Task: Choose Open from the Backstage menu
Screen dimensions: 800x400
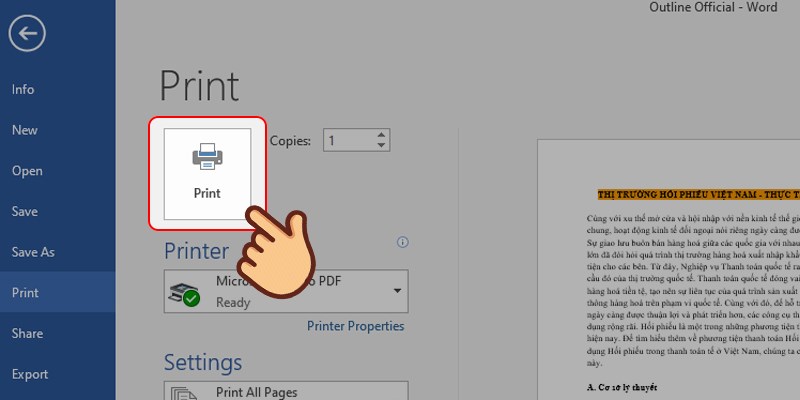Action: 27,171
